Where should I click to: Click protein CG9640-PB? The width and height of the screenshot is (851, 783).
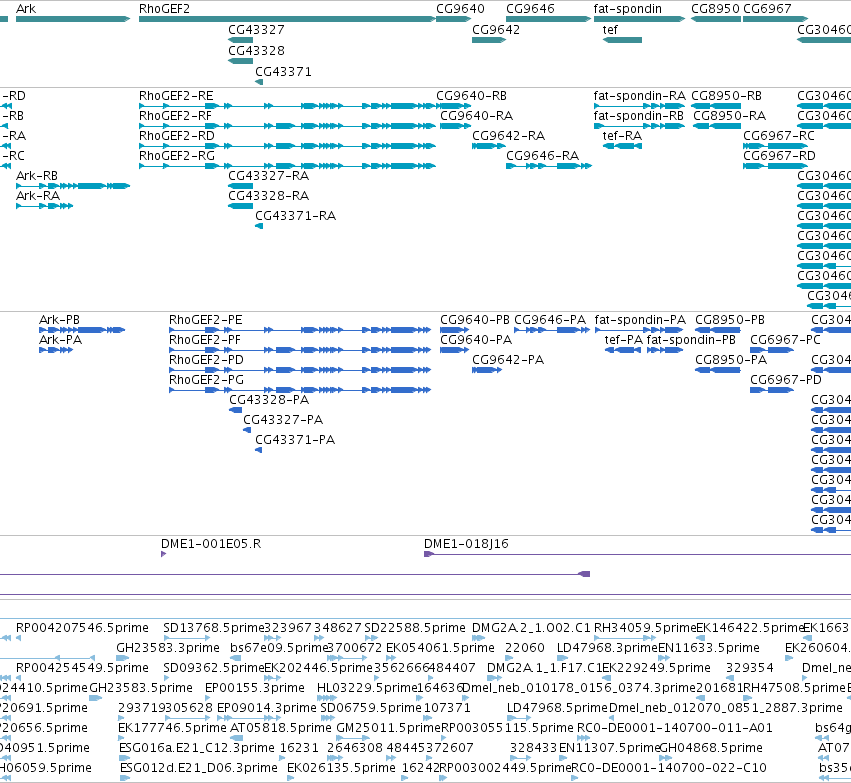tap(455, 330)
